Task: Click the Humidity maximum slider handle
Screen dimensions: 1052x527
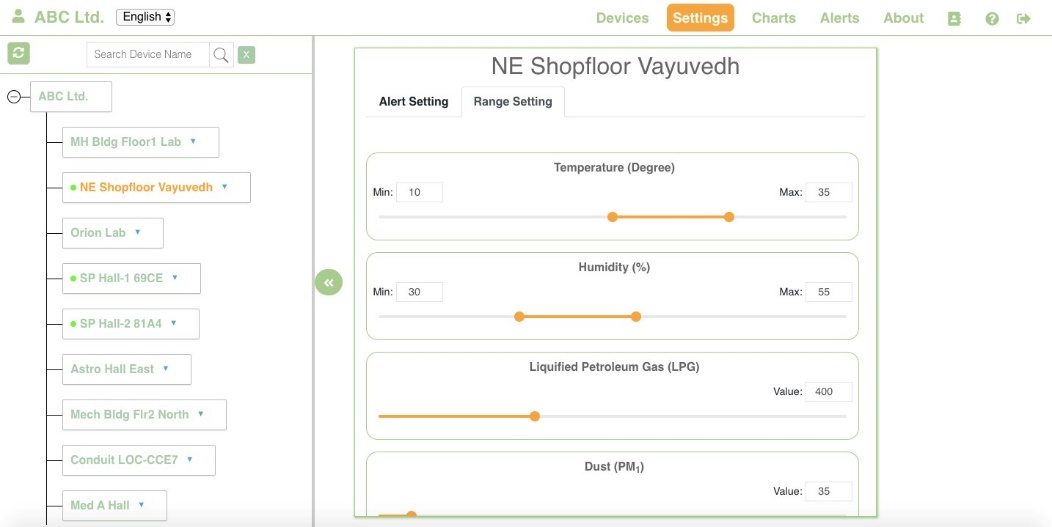Action: pos(636,317)
